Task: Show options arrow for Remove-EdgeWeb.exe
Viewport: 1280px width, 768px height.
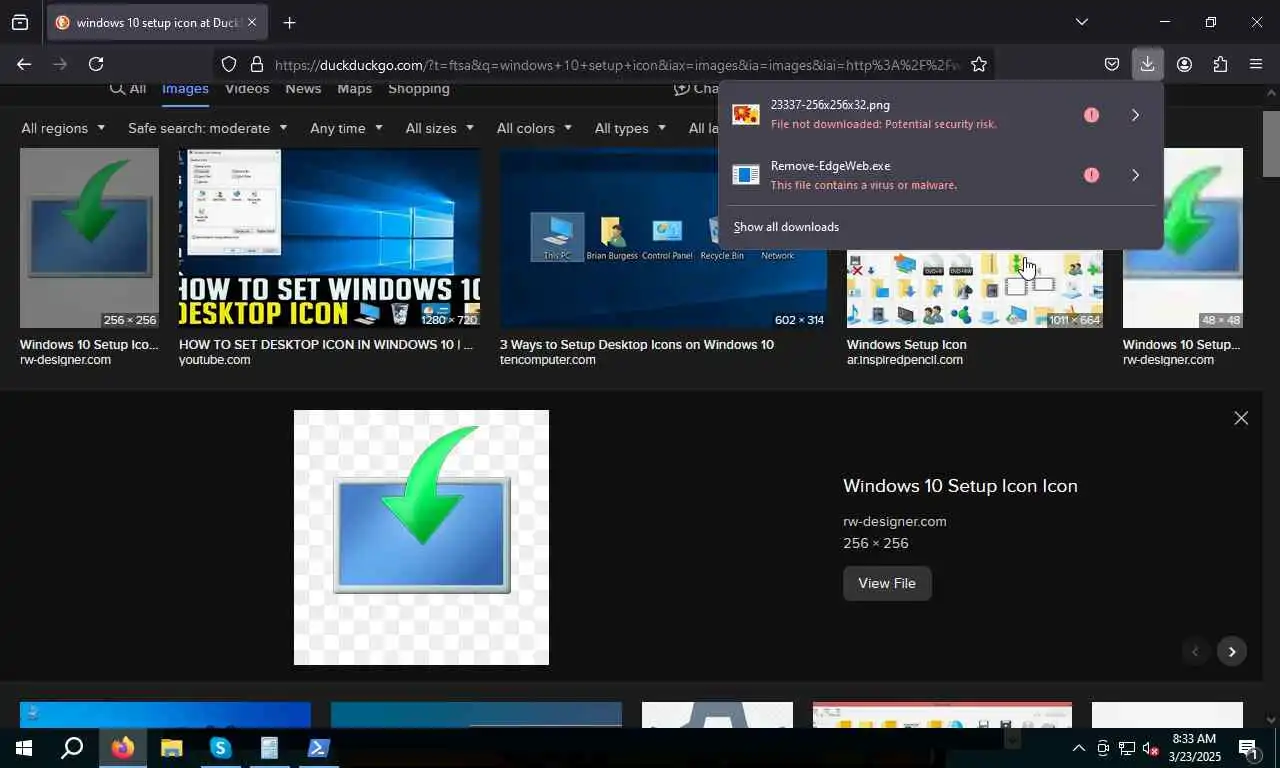Action: click(1135, 175)
